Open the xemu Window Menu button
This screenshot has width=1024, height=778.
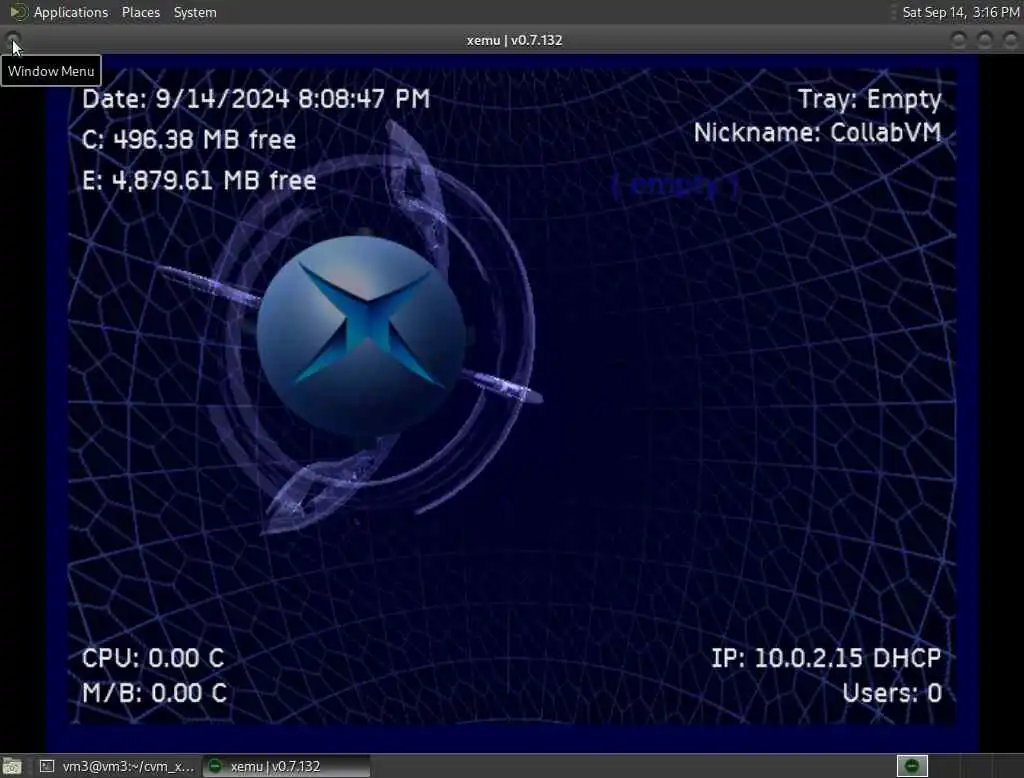13,40
